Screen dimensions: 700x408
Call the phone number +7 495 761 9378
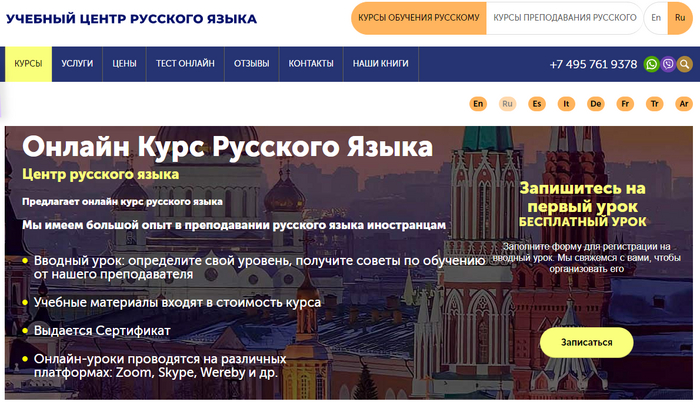pyautogui.click(x=593, y=64)
